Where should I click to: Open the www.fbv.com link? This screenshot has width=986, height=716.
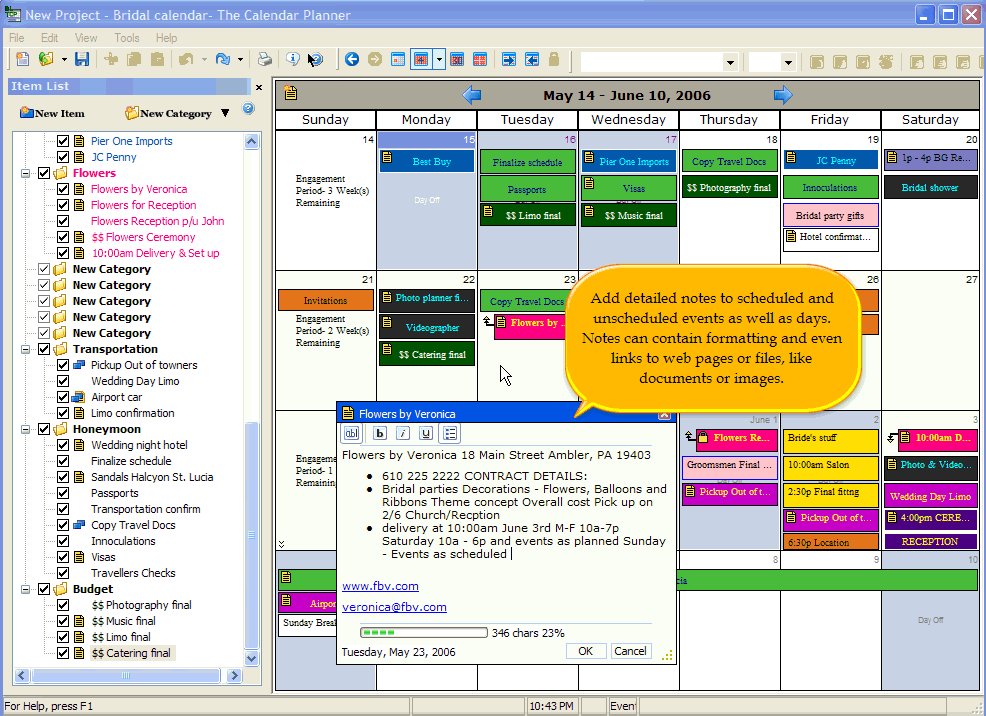[x=380, y=586]
